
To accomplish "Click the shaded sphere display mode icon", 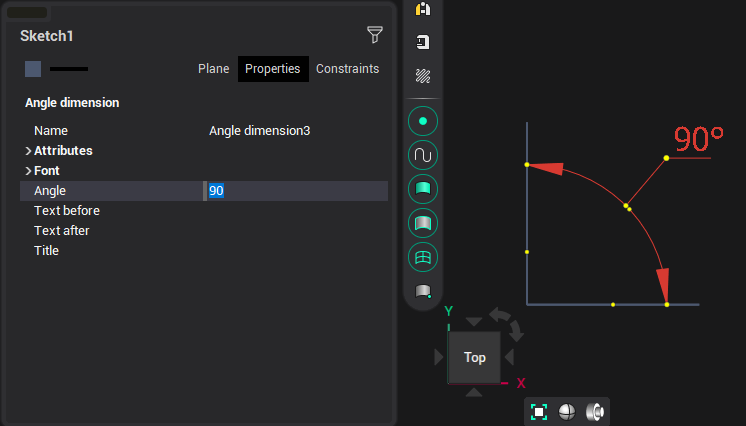I will click(x=567, y=412).
